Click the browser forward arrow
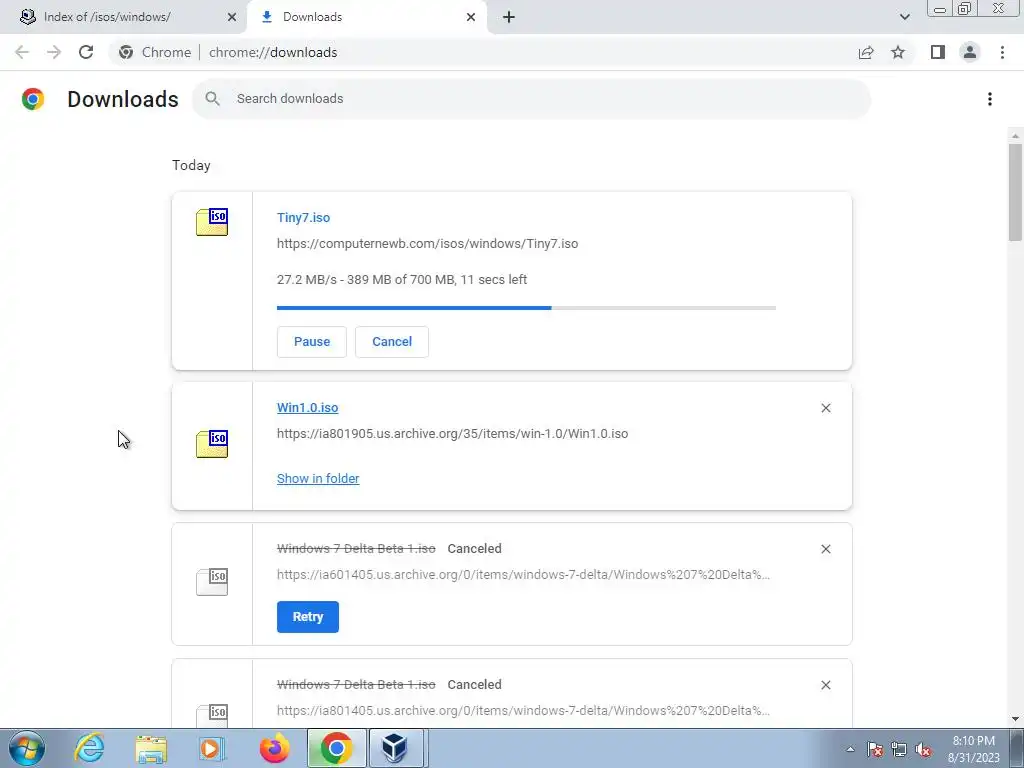The width and height of the screenshot is (1024, 768). tap(54, 52)
